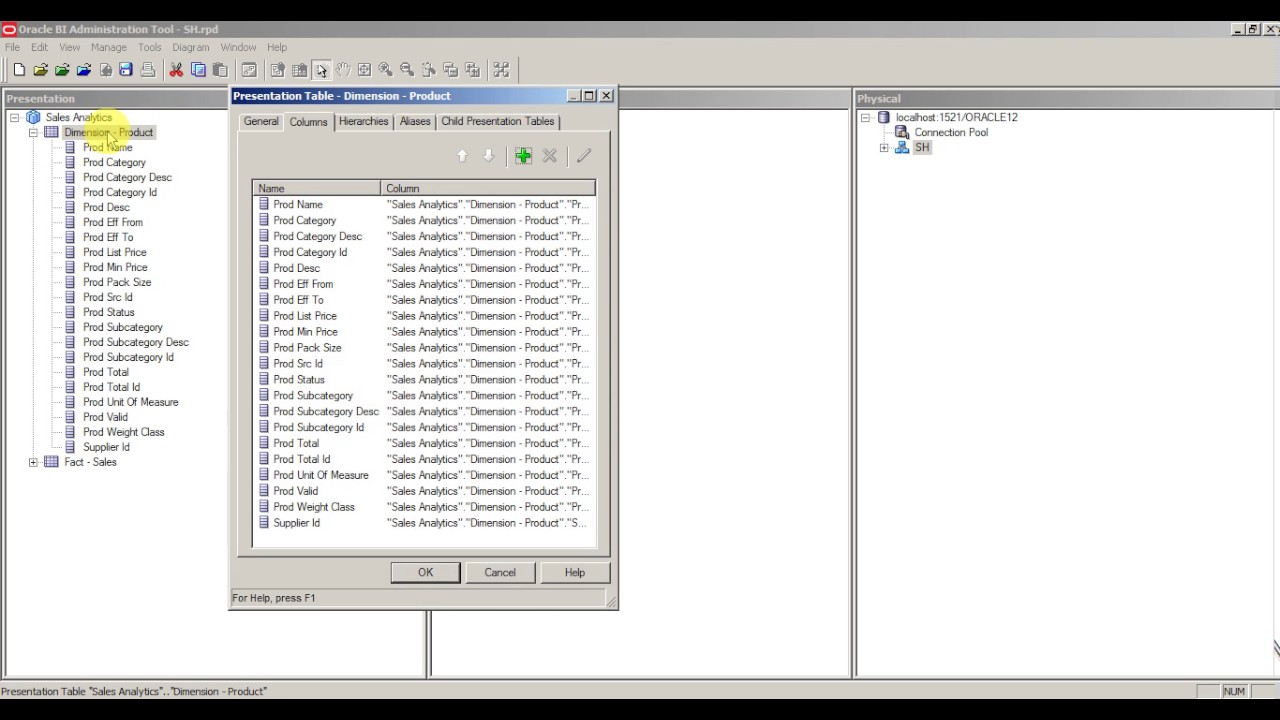Click the zoom in magnifier toolbar icon

coord(386,70)
